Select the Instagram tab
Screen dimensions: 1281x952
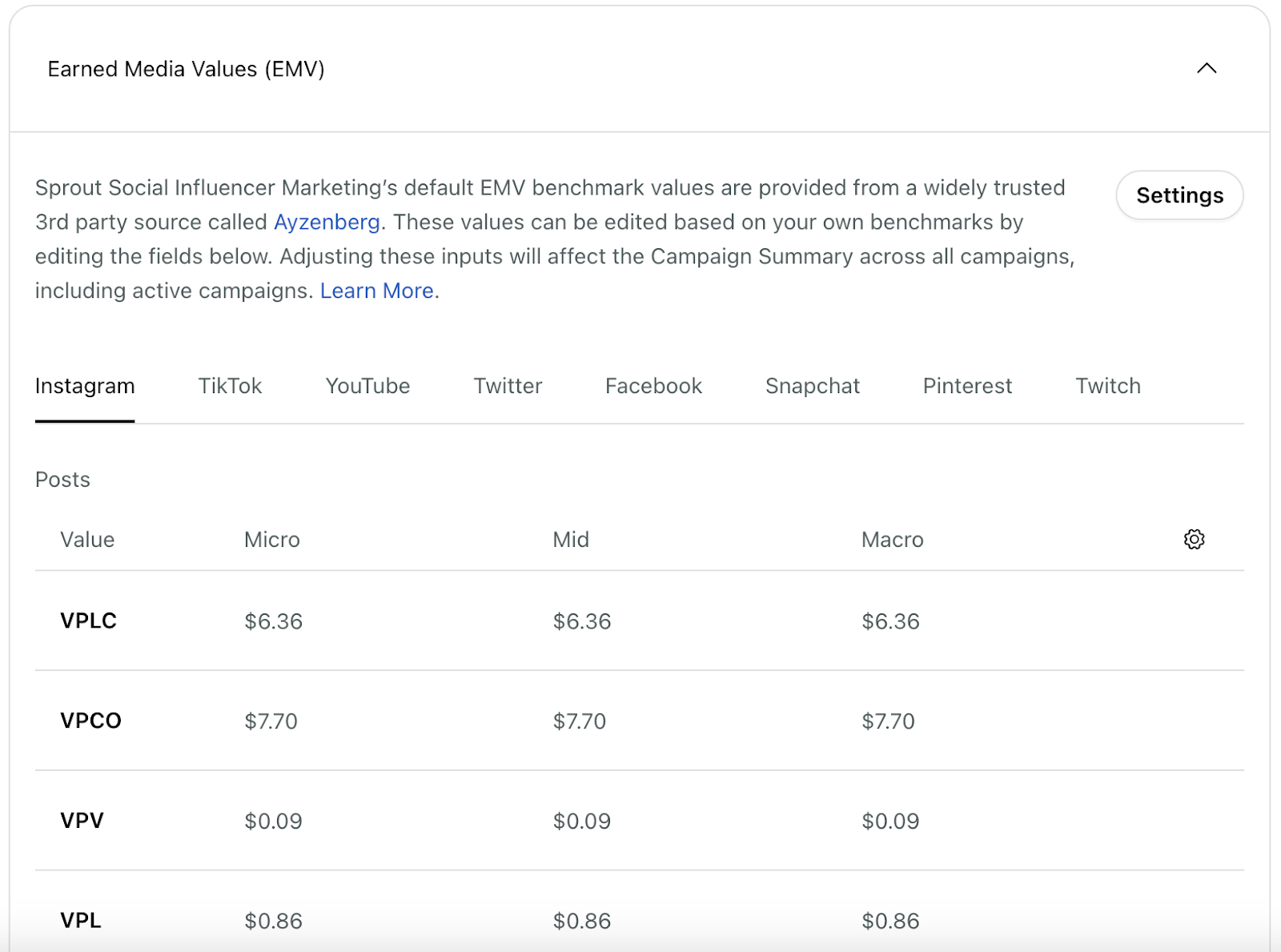tap(85, 386)
